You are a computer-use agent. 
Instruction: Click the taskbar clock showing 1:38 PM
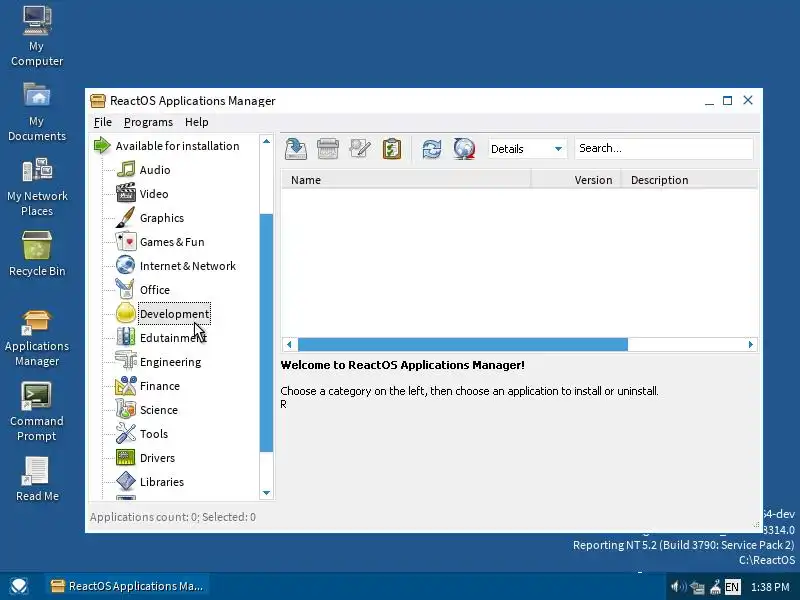click(770, 587)
